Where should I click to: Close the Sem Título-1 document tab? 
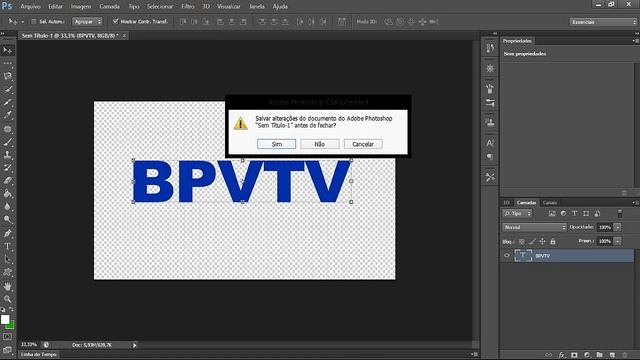[124, 36]
